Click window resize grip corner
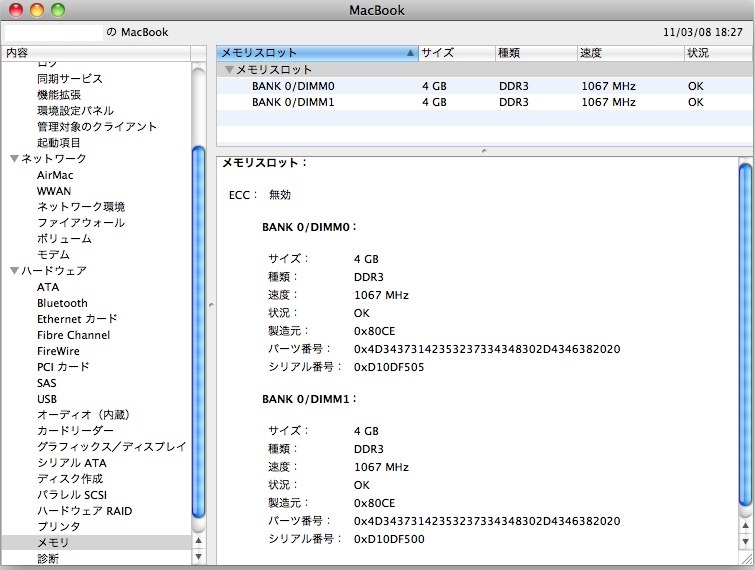Screen dimensions: 755x570 (x=747, y=560)
